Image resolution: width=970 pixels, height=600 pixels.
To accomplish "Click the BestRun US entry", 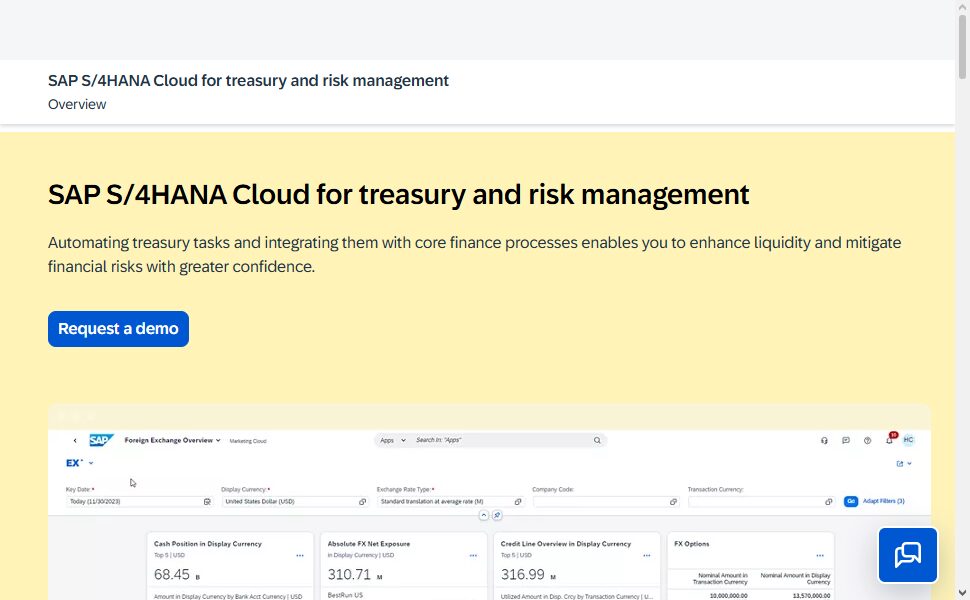I will (345, 595).
